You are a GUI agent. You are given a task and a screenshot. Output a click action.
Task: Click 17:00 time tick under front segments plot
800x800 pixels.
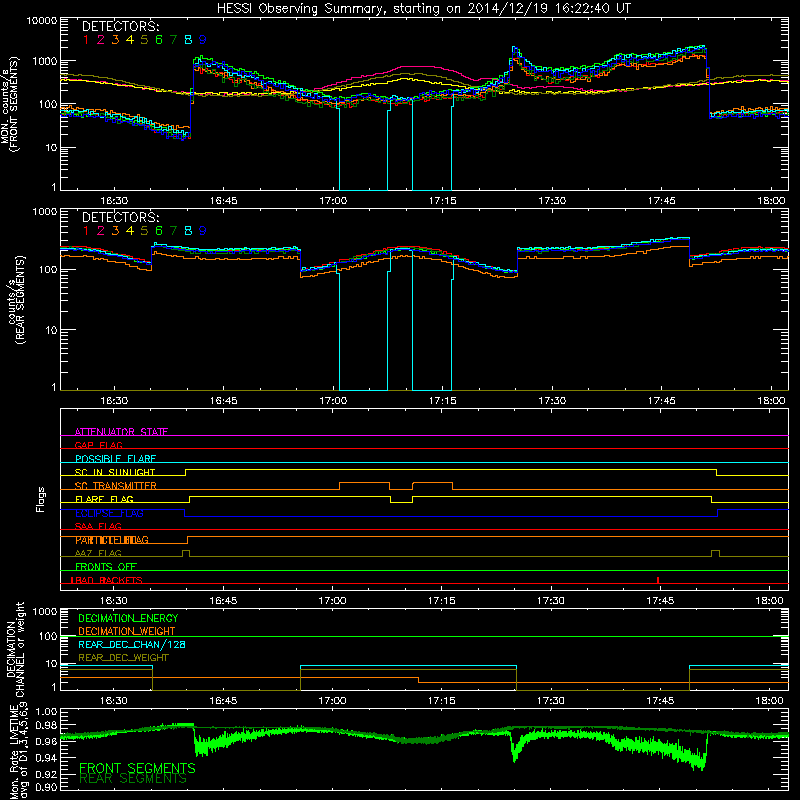[333, 201]
